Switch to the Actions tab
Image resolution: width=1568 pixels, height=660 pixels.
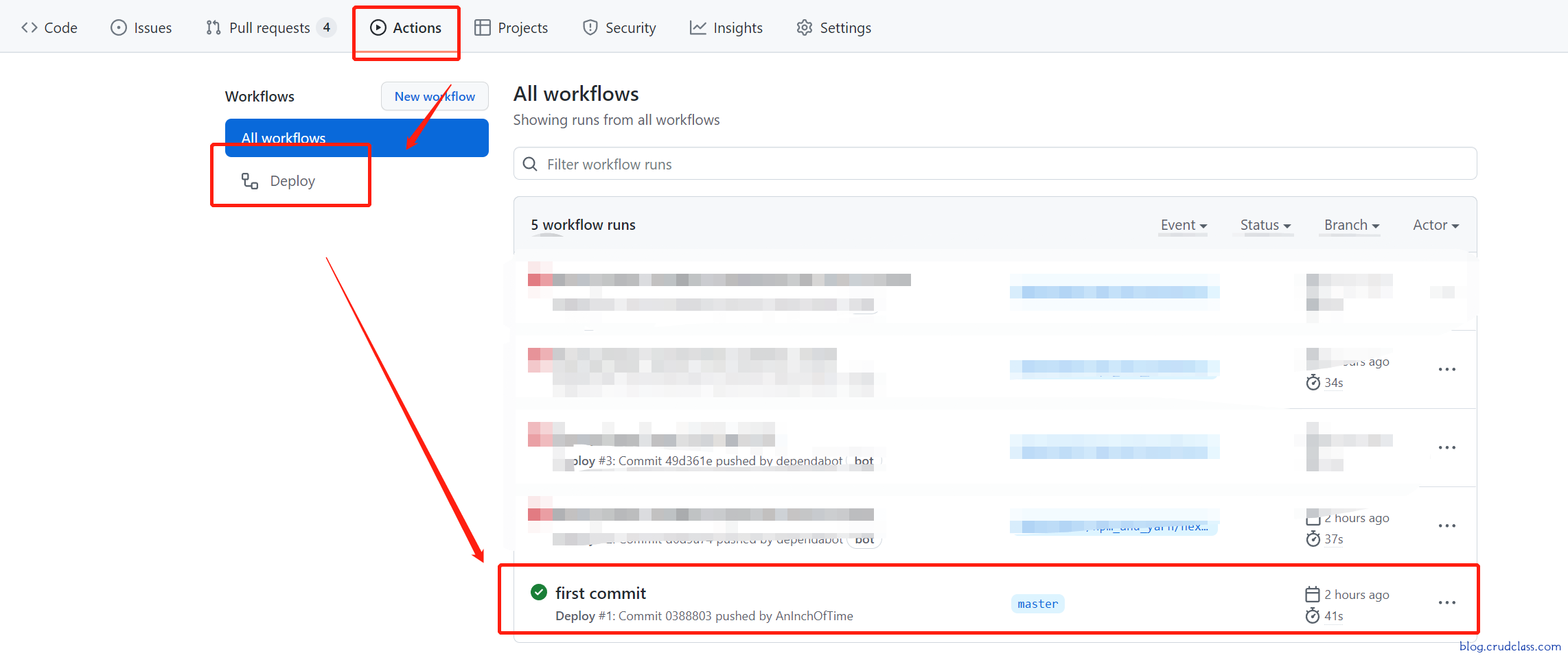(x=406, y=27)
